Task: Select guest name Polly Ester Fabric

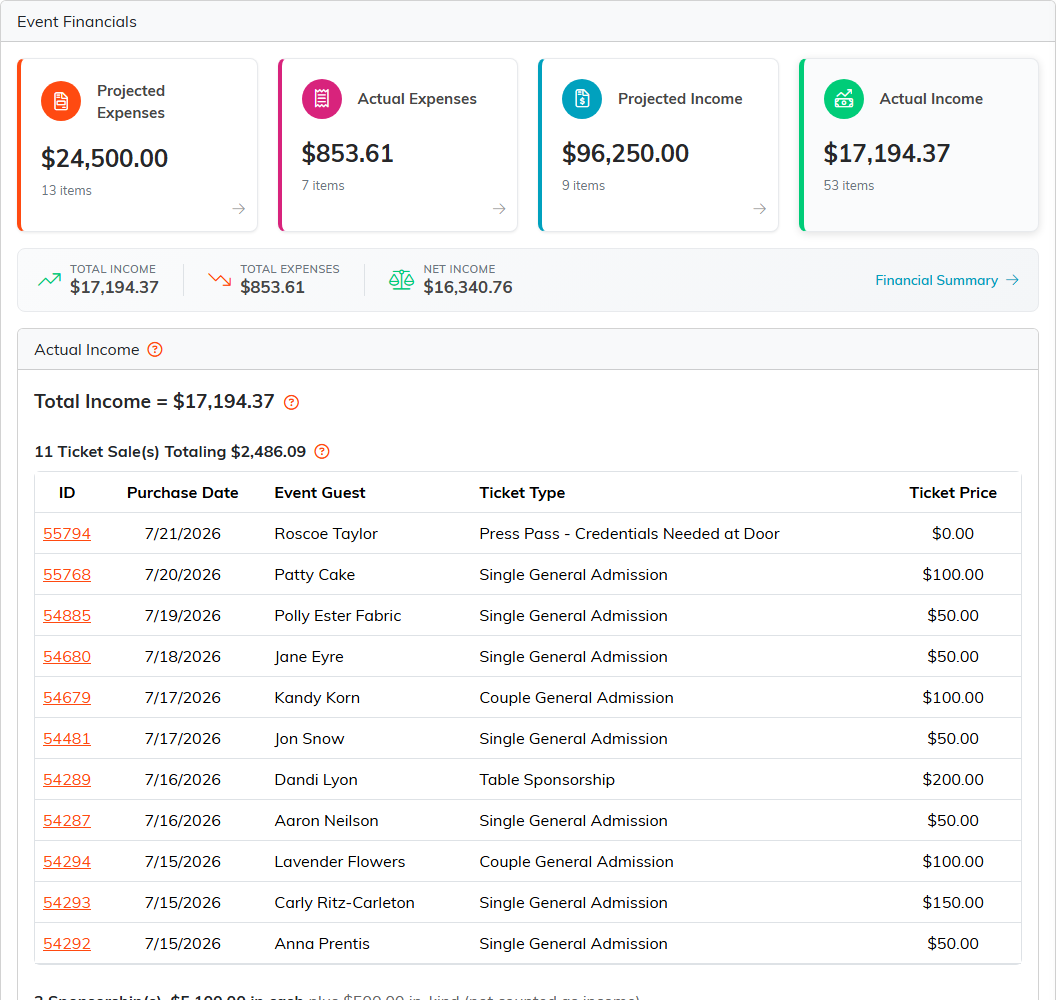Action: pyautogui.click(x=337, y=616)
